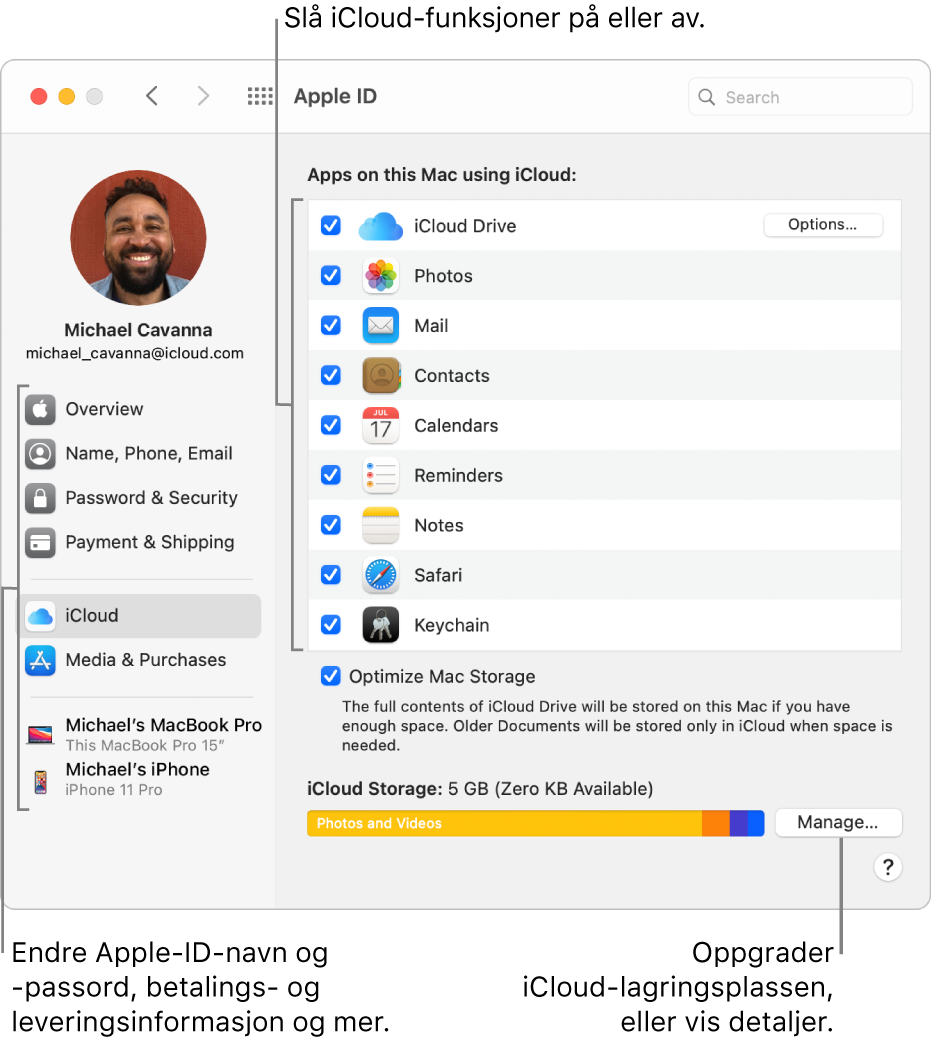This screenshot has height=1043, width=931.
Task: Select Michael's MacBook Pro device
Action: pyautogui.click(x=145, y=734)
